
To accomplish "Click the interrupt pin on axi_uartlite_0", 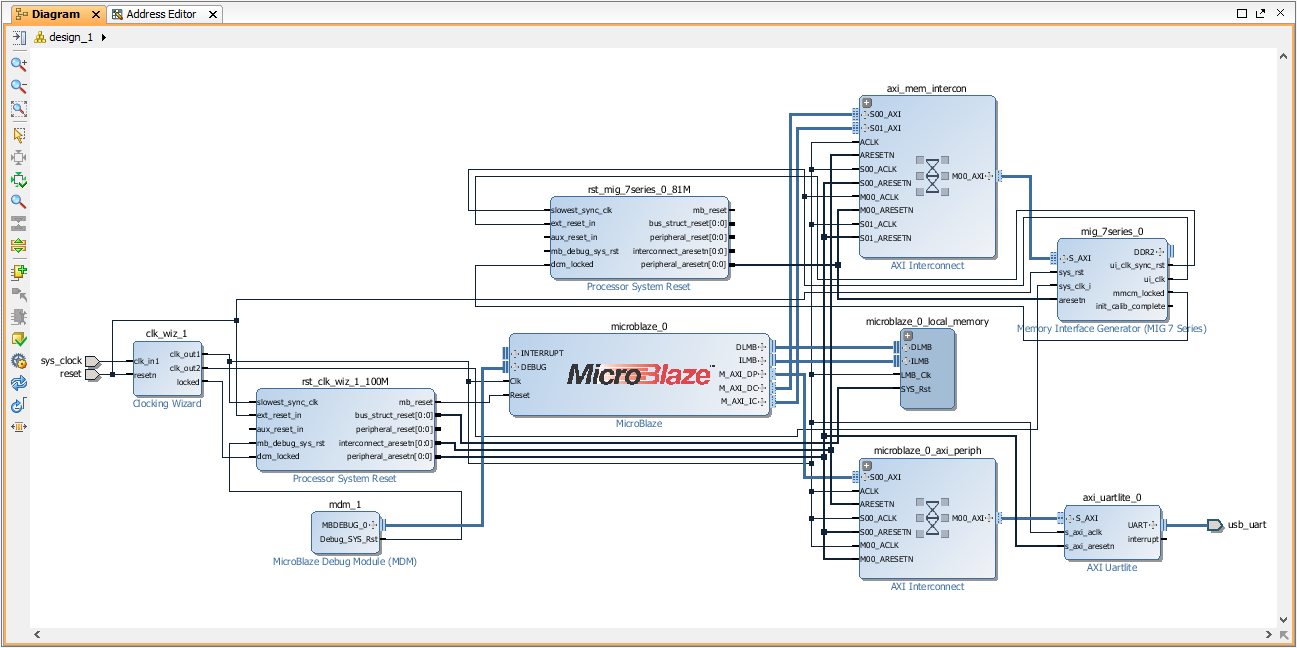I will point(1143,539).
